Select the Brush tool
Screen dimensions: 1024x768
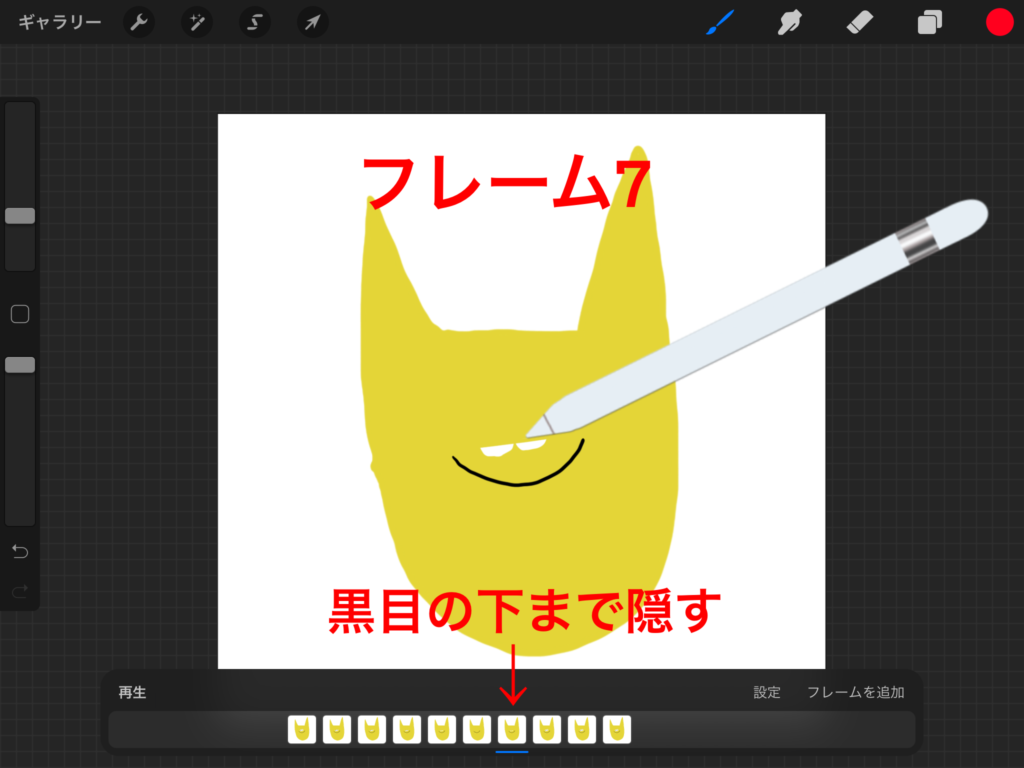[719, 21]
